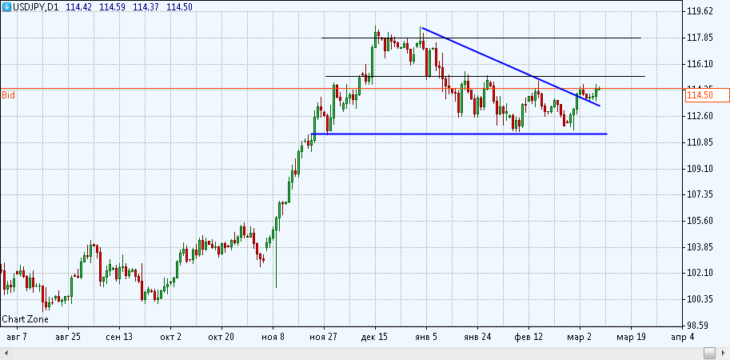Click the 100.35 price axis label
This screenshot has width=730, height=360.
(700, 299)
